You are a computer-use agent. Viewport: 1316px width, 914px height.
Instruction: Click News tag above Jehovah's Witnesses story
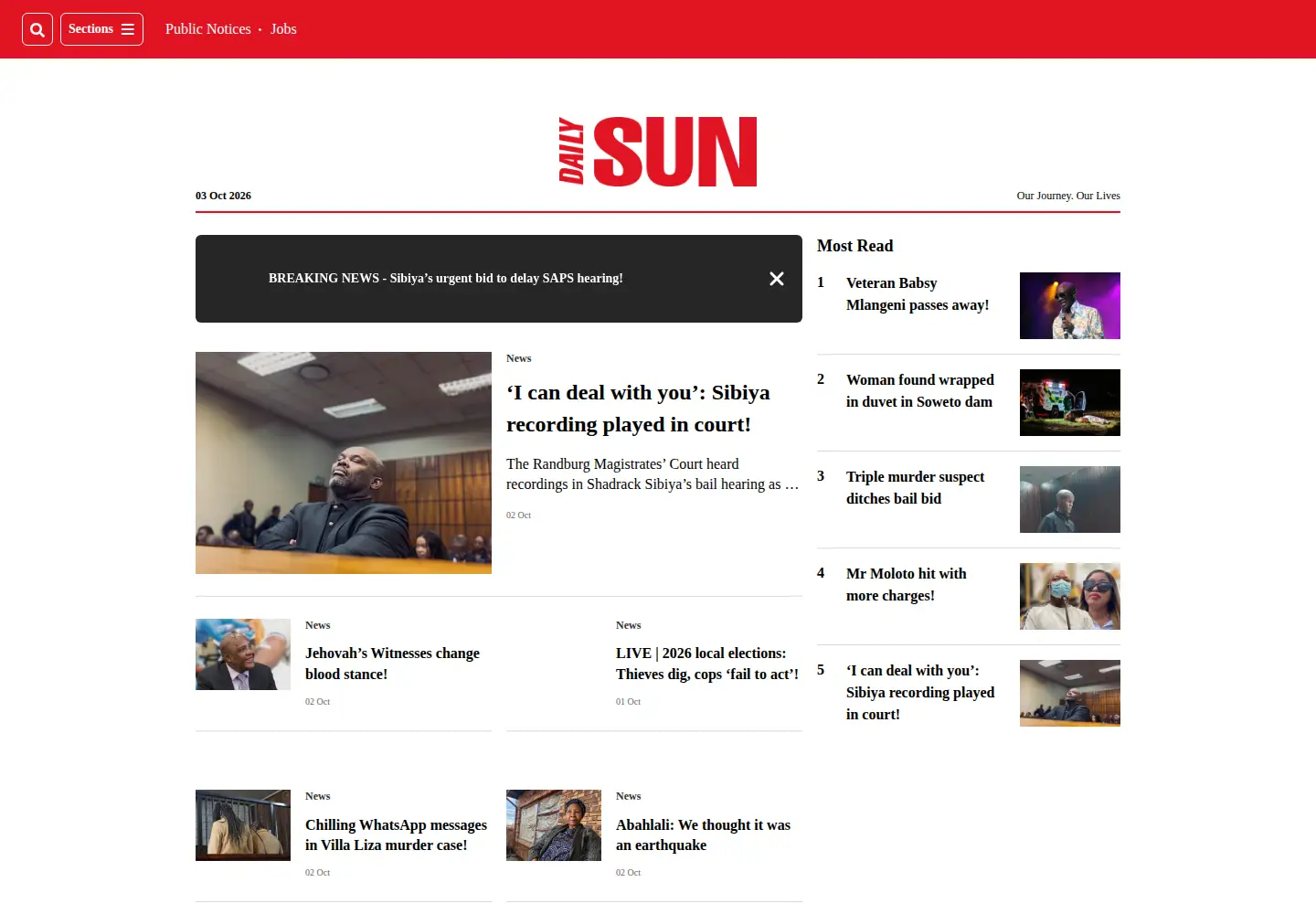[x=317, y=625]
